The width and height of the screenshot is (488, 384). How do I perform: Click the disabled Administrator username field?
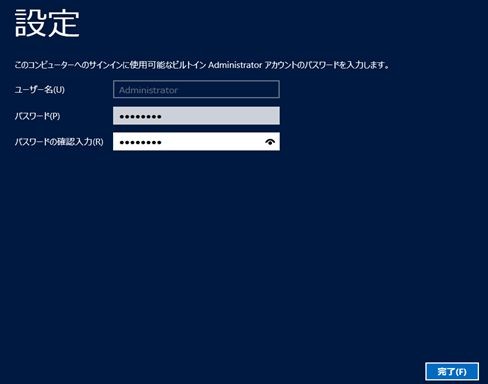tap(196, 89)
